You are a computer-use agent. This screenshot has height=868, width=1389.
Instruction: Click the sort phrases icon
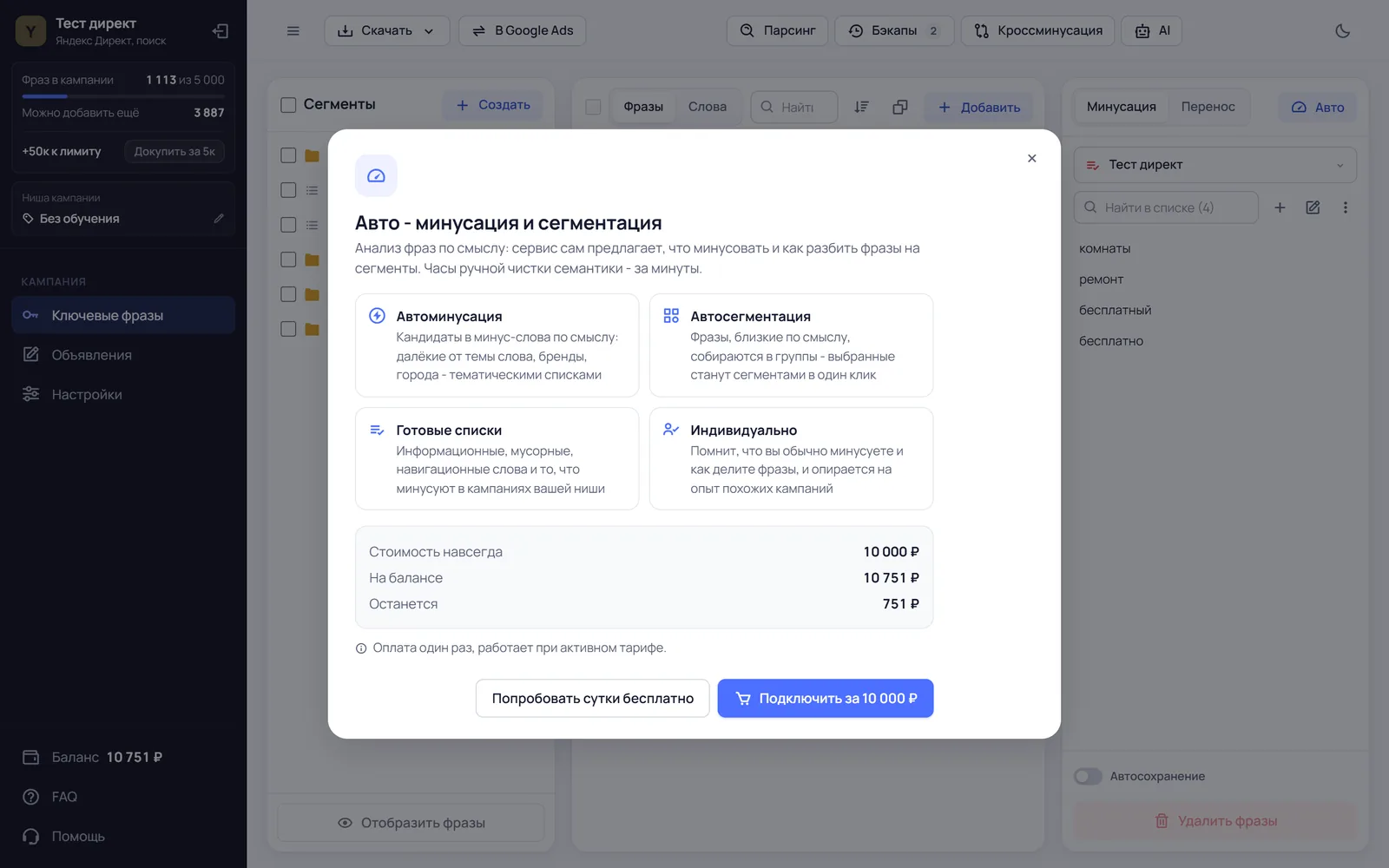[x=861, y=107]
